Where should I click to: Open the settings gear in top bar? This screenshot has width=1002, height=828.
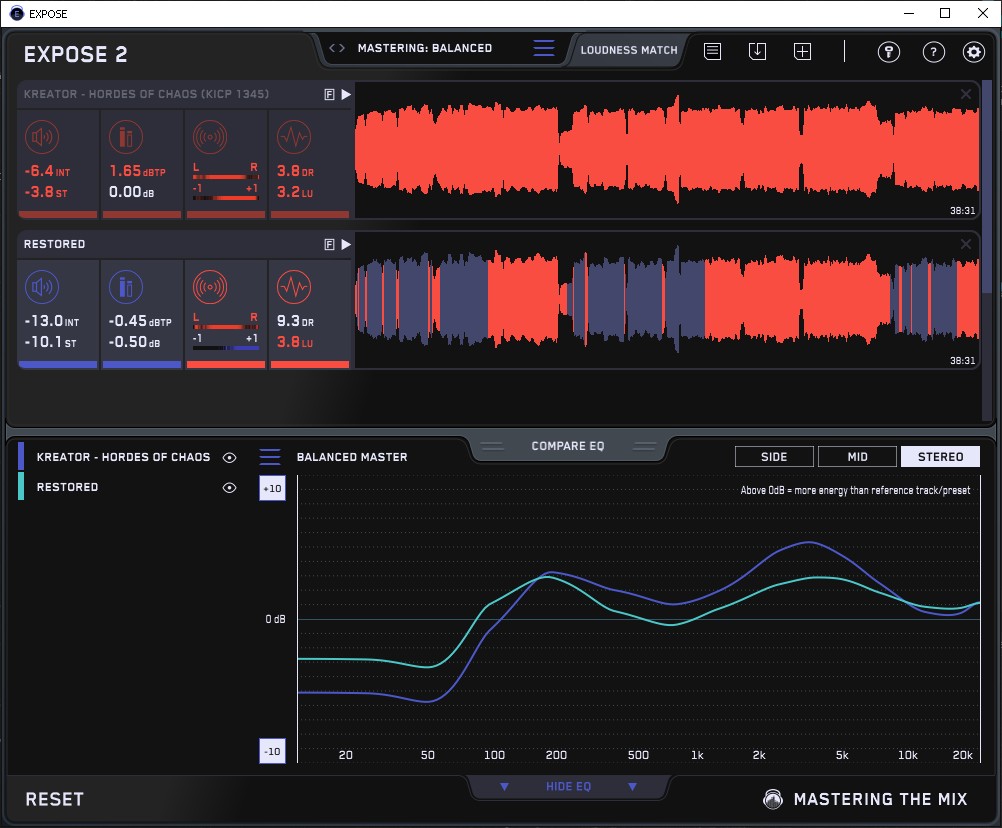(x=973, y=52)
